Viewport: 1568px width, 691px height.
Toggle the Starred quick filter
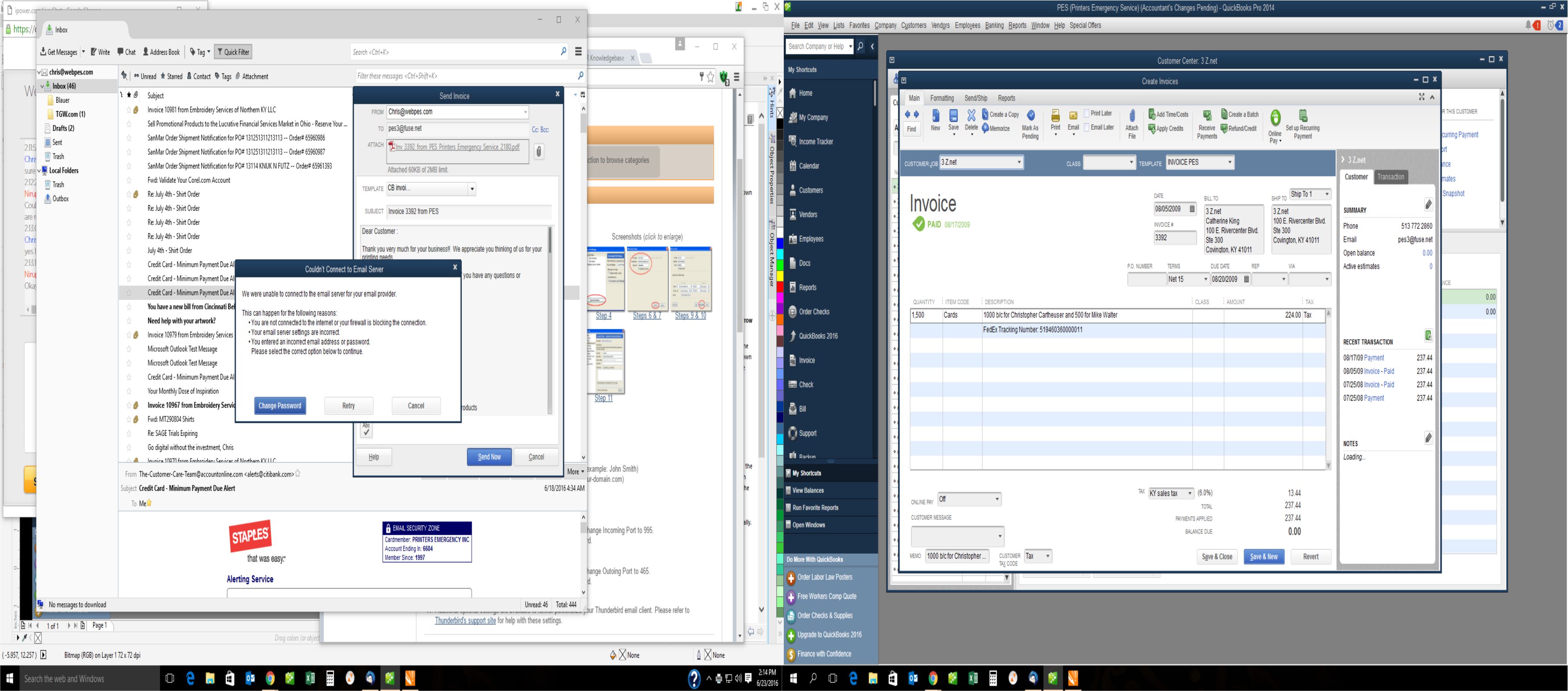(x=171, y=76)
